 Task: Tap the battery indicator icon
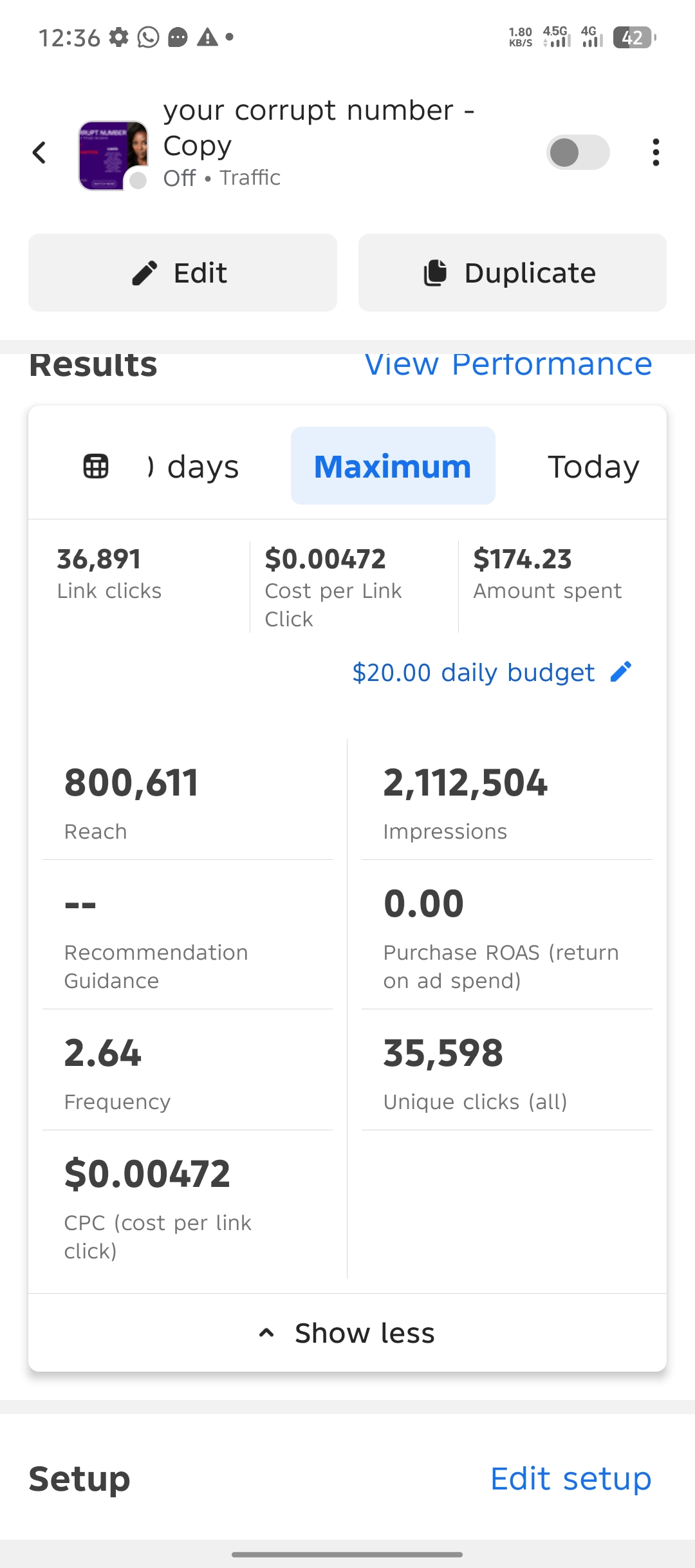tap(634, 38)
